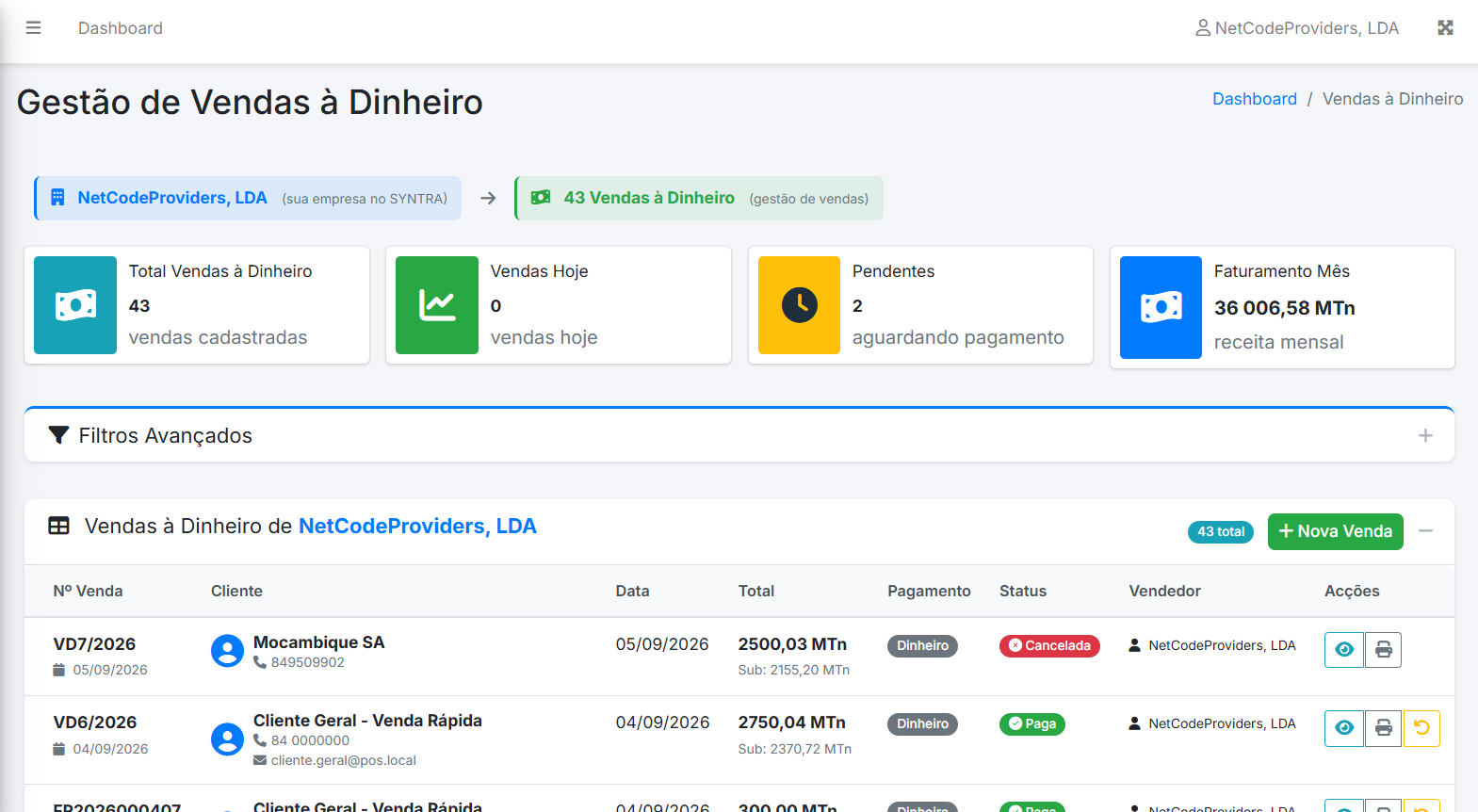This screenshot has height=812, width=1478.
Task: Click the 'Paga' status badge for VD6/2026
Action: [1031, 724]
